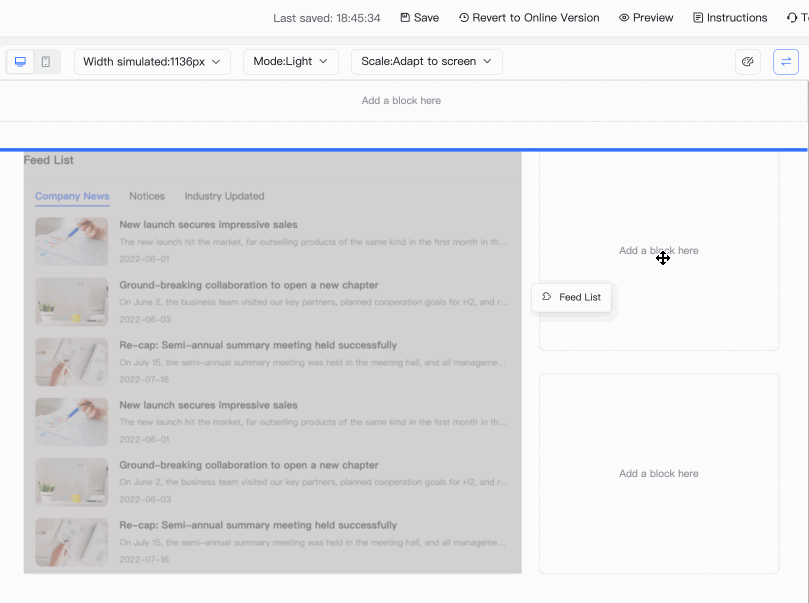Click the top Add a block here area
This screenshot has width=809, height=603.
click(401, 101)
